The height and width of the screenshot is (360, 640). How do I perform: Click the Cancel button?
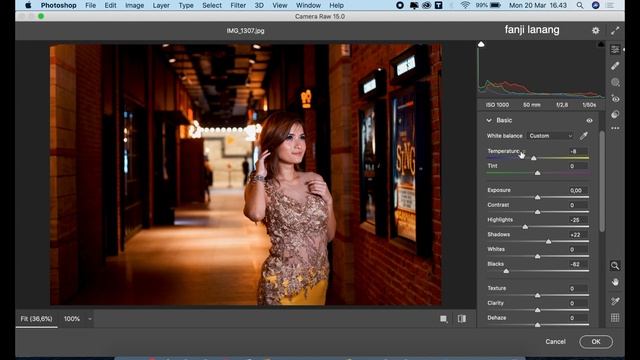556,342
